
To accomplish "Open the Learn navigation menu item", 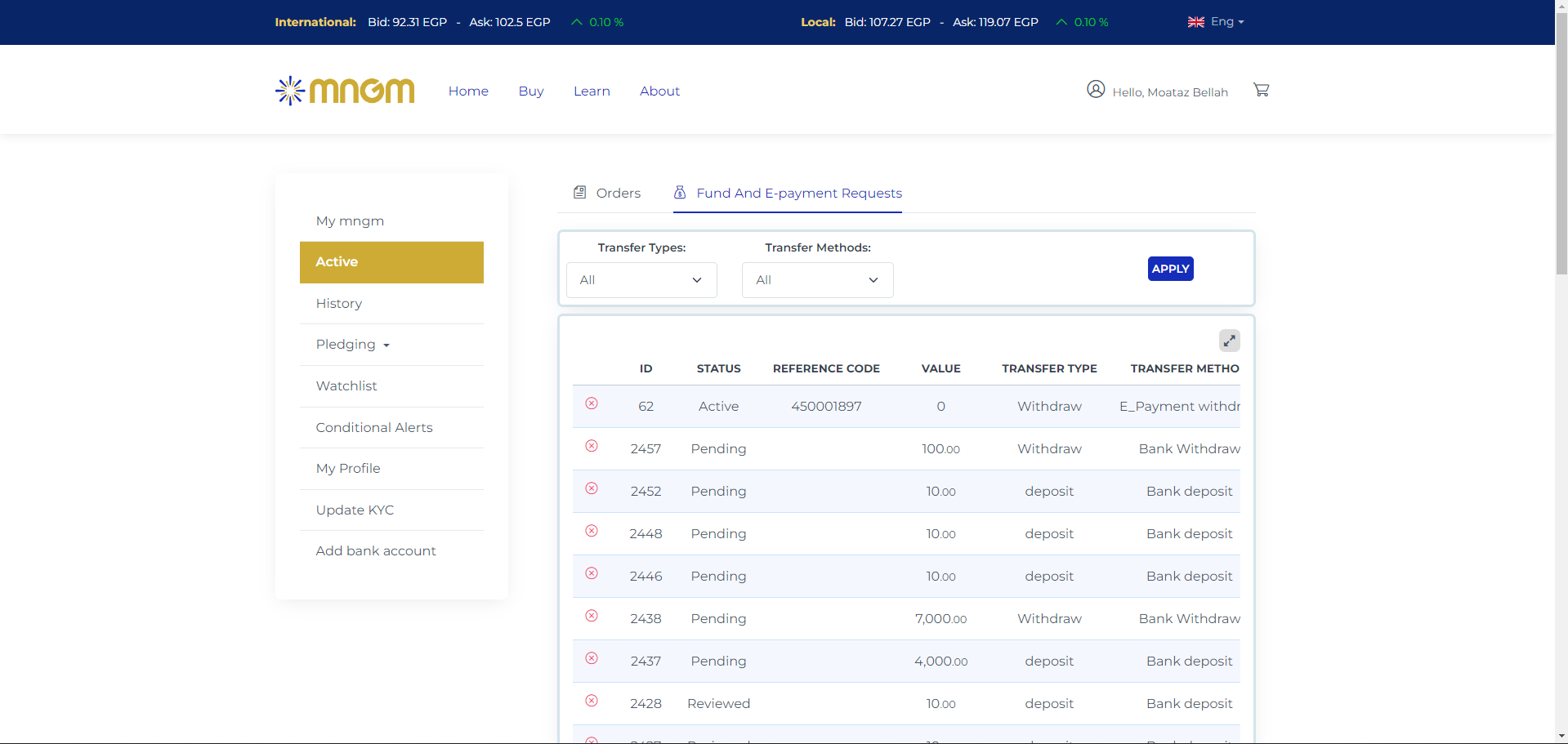I will (x=592, y=91).
